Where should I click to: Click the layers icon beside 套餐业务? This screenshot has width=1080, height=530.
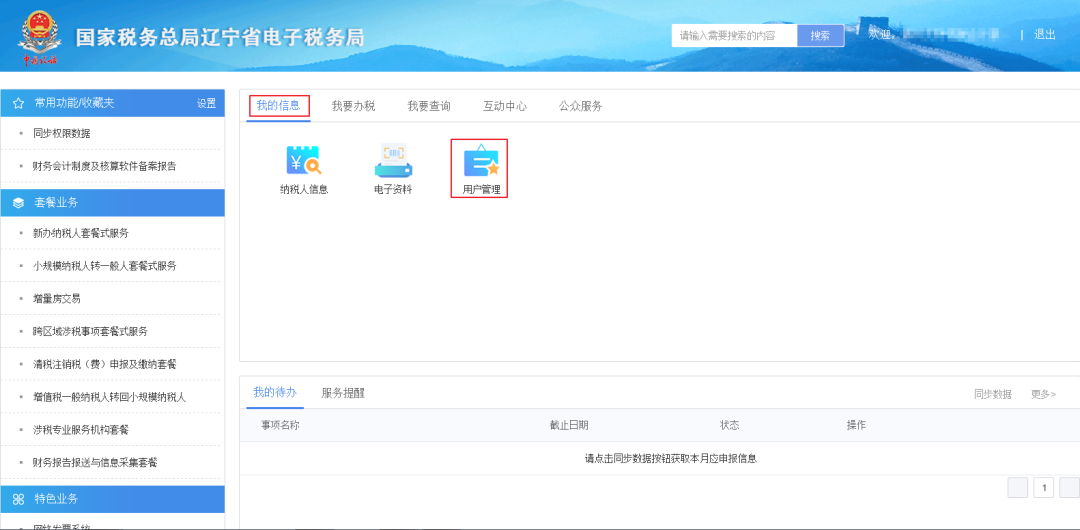(19, 203)
